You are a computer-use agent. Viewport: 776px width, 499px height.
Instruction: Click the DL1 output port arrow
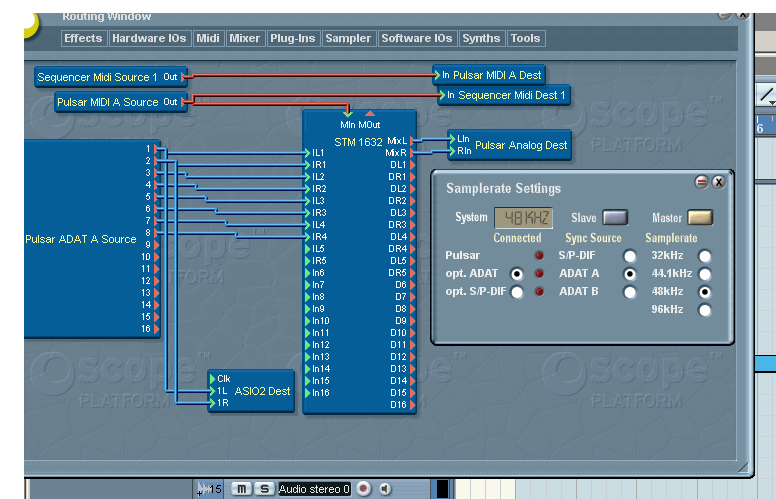coord(412,165)
